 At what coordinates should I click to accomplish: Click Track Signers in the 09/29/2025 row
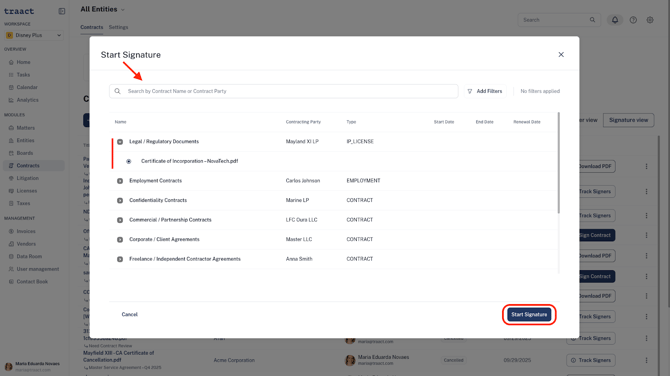tap(591, 360)
